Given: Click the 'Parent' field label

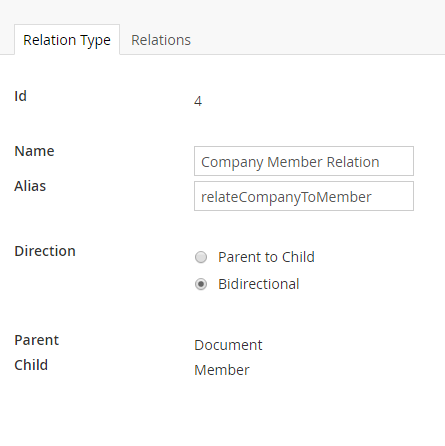Looking at the screenshot, I should [37, 340].
